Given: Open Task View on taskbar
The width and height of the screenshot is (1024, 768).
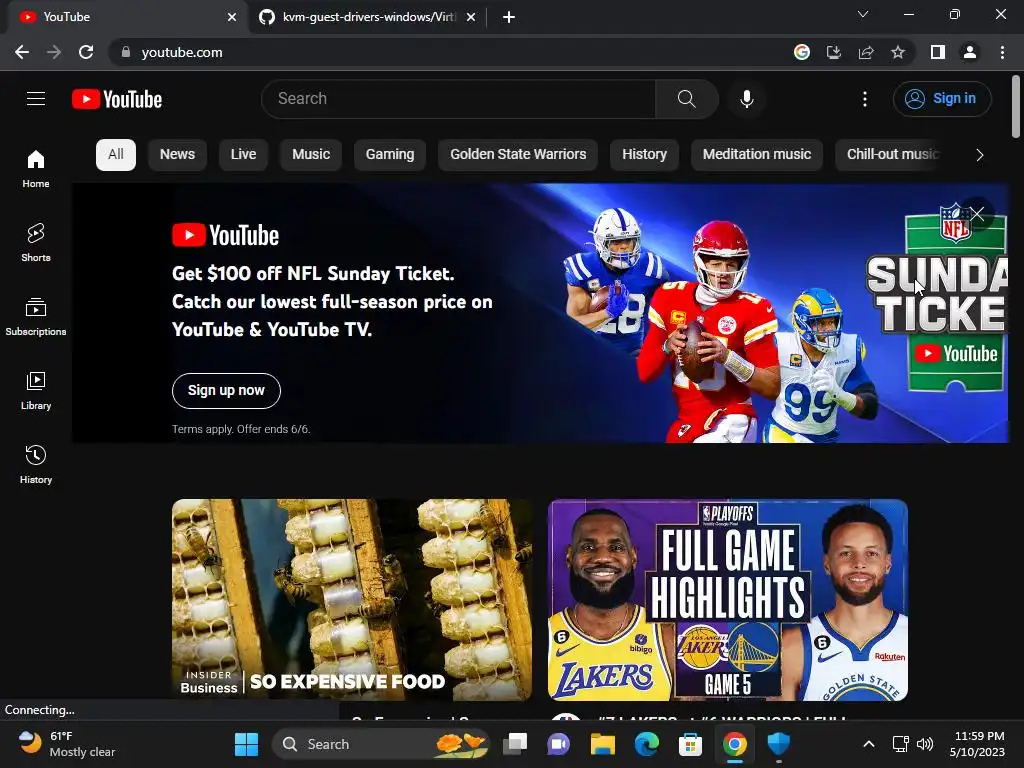Looking at the screenshot, I should pos(515,744).
